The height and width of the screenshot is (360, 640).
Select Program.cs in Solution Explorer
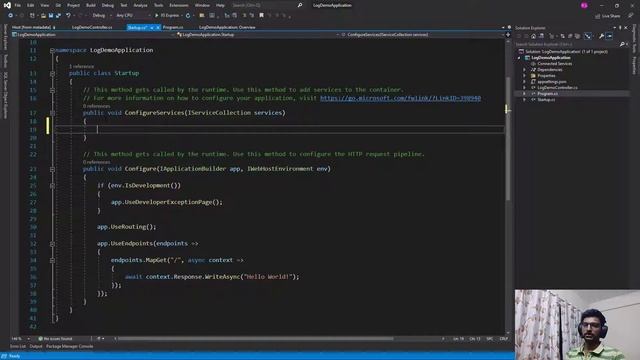point(547,94)
